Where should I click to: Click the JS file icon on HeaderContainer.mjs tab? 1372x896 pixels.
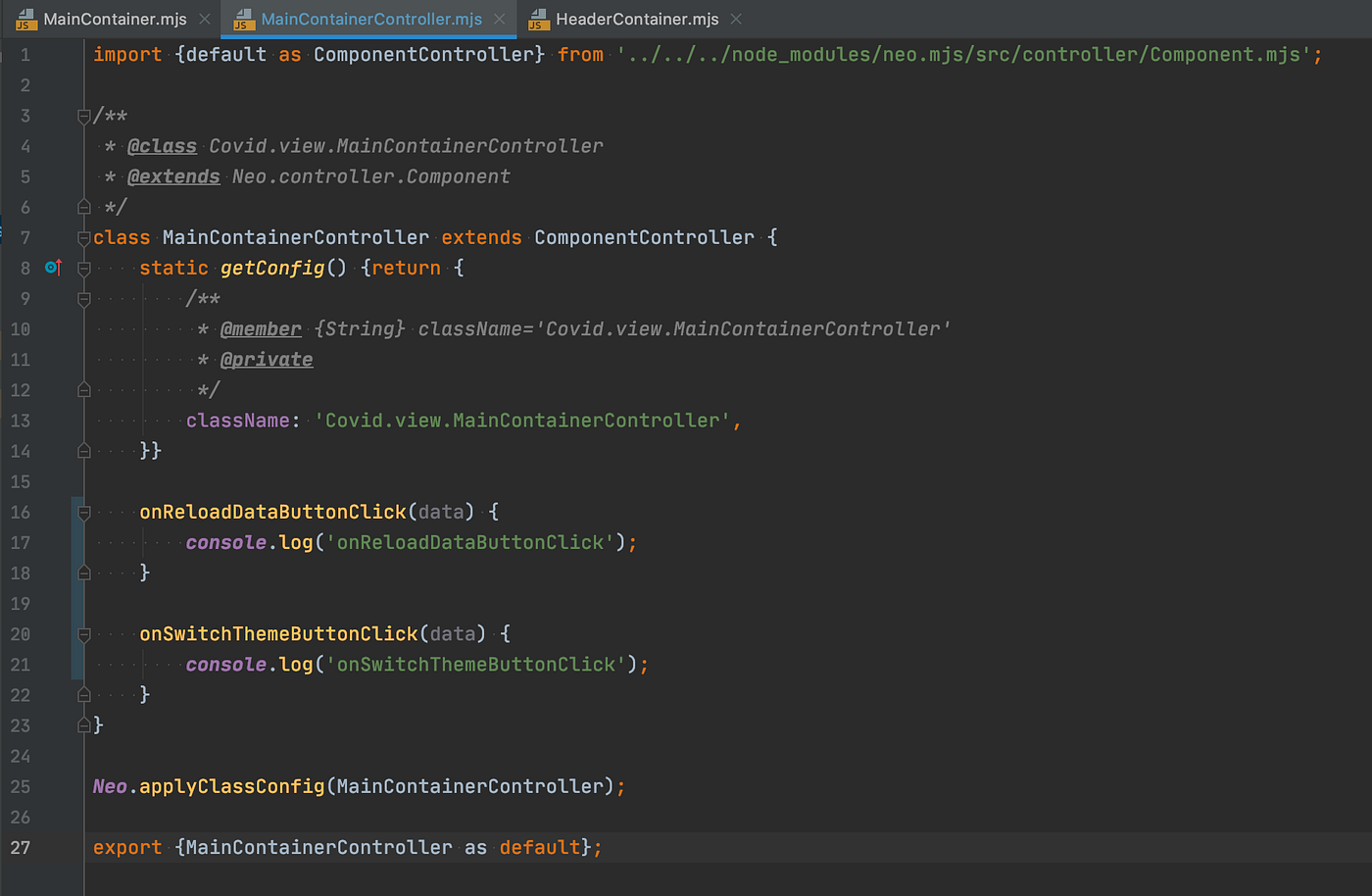click(539, 18)
